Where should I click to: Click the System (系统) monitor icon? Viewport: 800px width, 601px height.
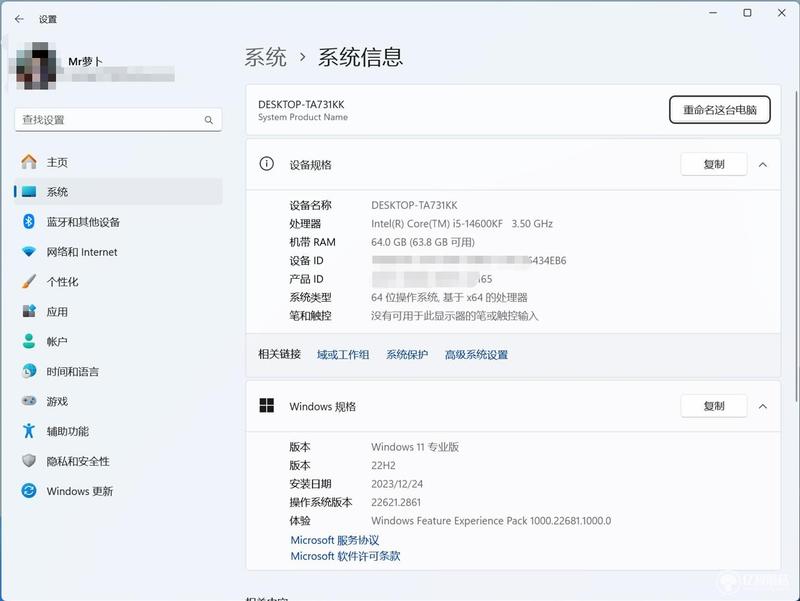(29, 191)
